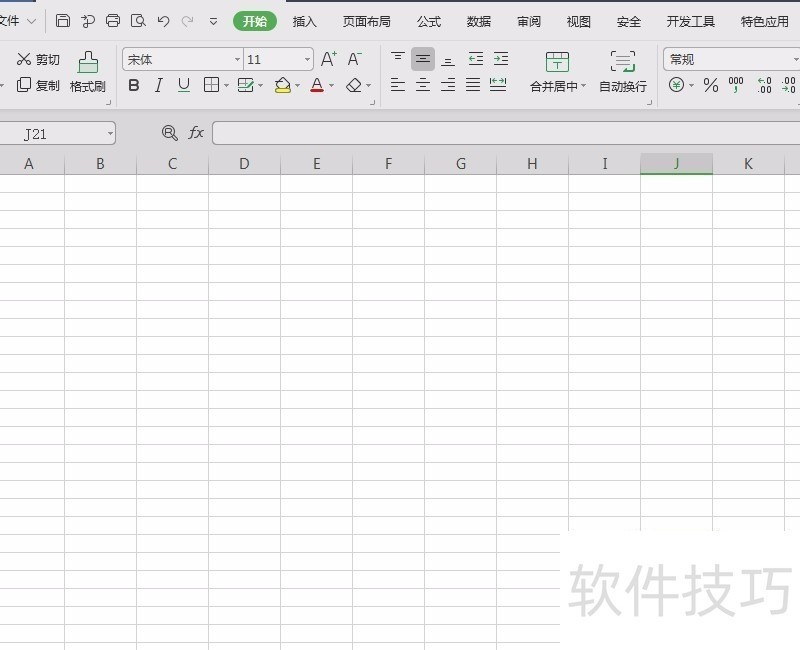This screenshot has height=650, width=800.
Task: Click the Save icon in quick toolbar
Action: coord(63,20)
